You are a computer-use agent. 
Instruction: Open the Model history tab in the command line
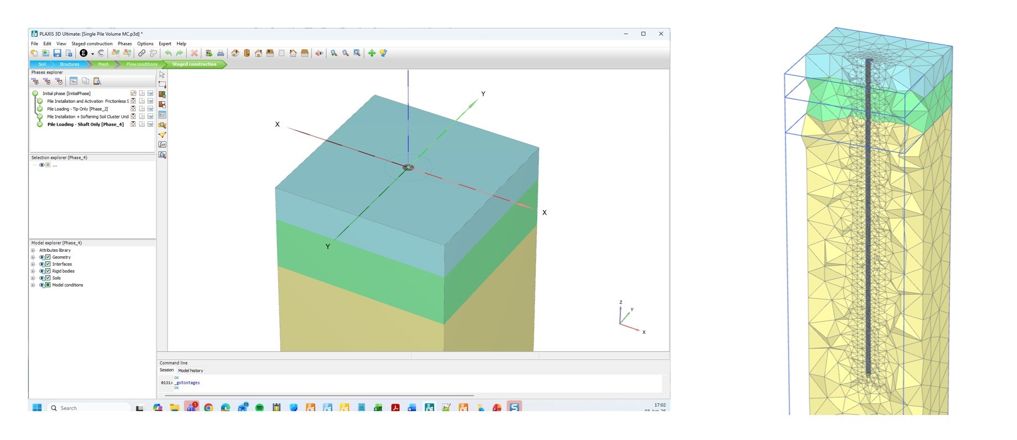[191, 371]
